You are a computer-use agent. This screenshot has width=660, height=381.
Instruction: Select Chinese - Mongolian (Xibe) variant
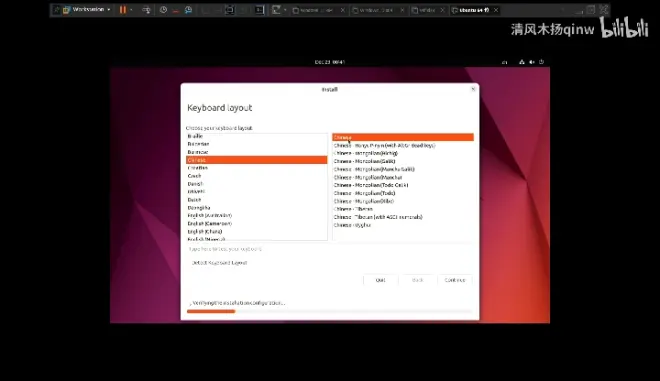(x=403, y=201)
